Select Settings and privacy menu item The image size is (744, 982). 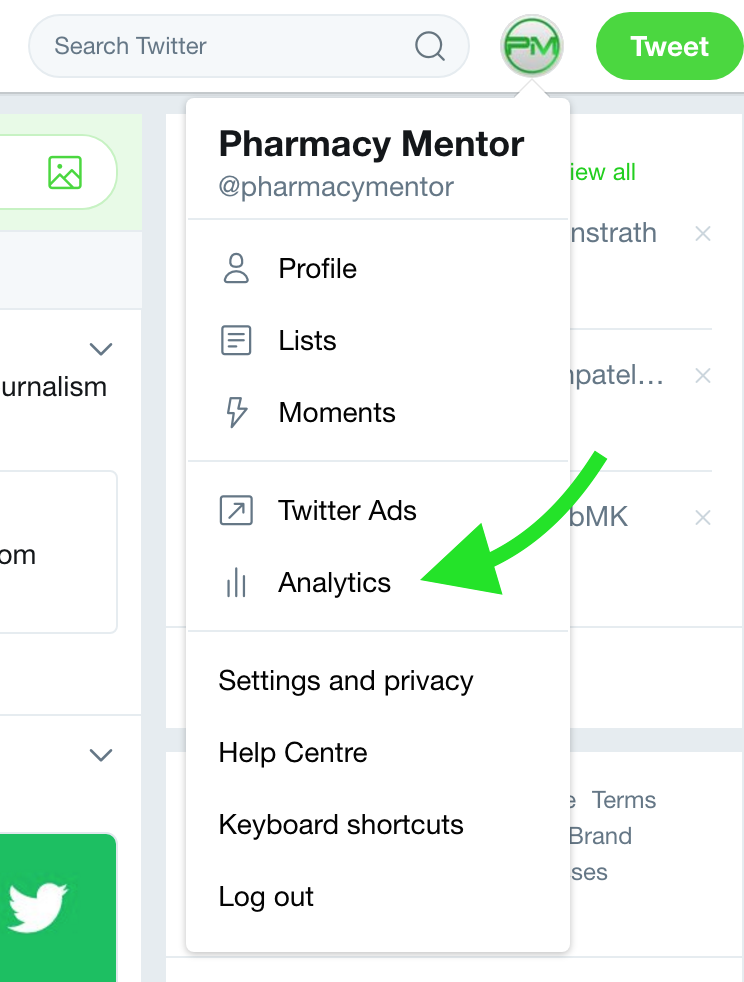click(346, 681)
